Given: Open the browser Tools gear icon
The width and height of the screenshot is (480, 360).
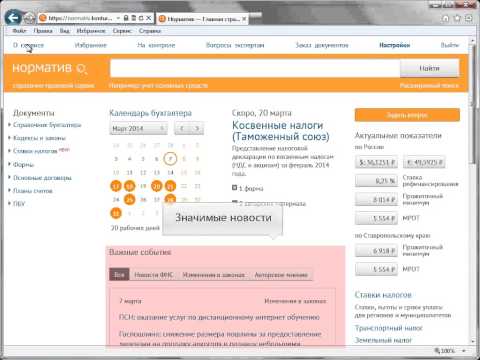Looking at the screenshot, I should (469, 19).
